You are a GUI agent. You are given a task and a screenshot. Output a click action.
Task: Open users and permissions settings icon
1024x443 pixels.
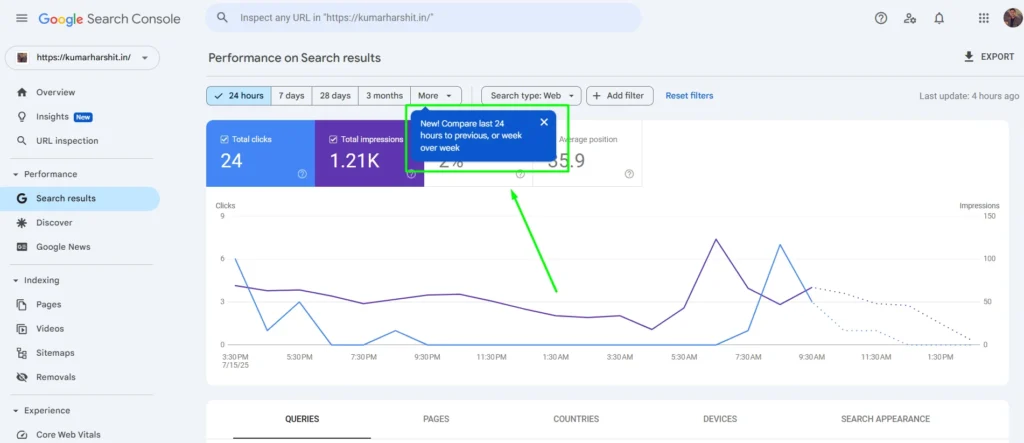tap(910, 18)
